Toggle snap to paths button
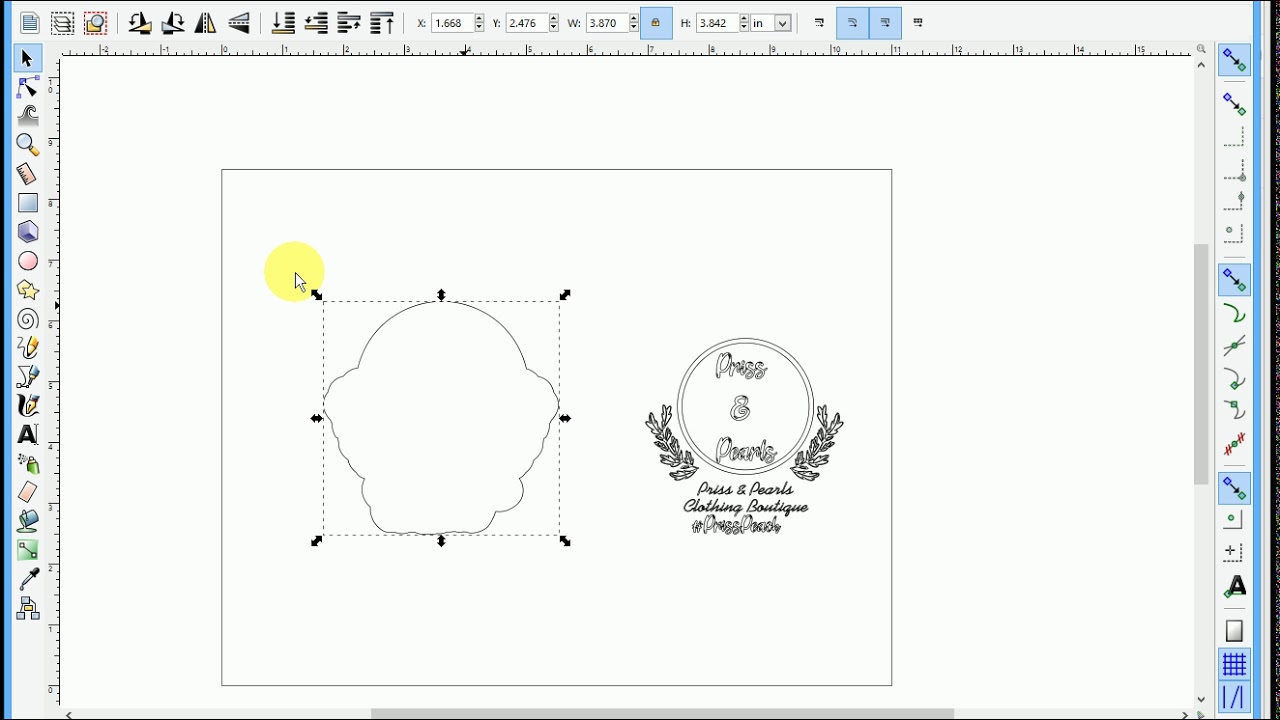 click(1234, 314)
